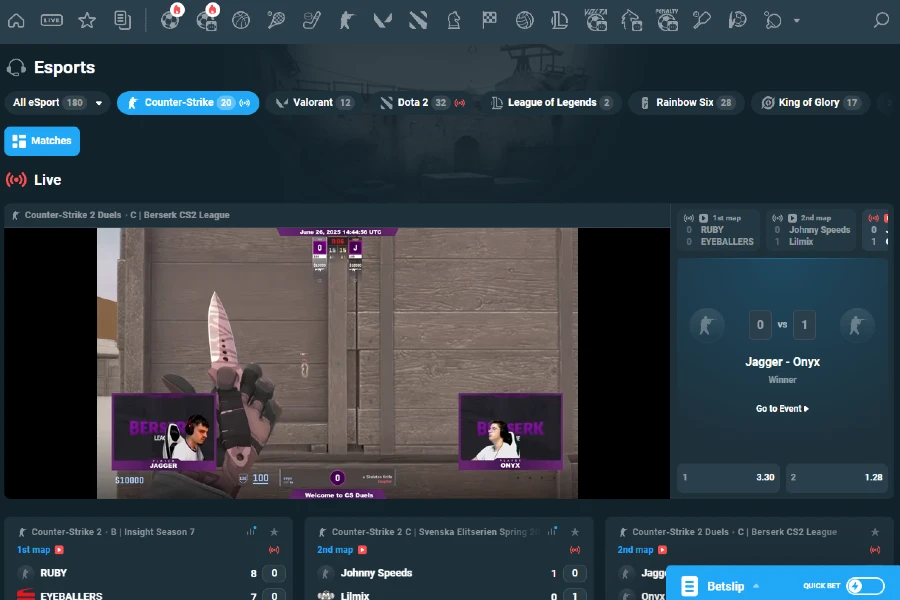Open Live events via the LIVE icon

point(51,20)
